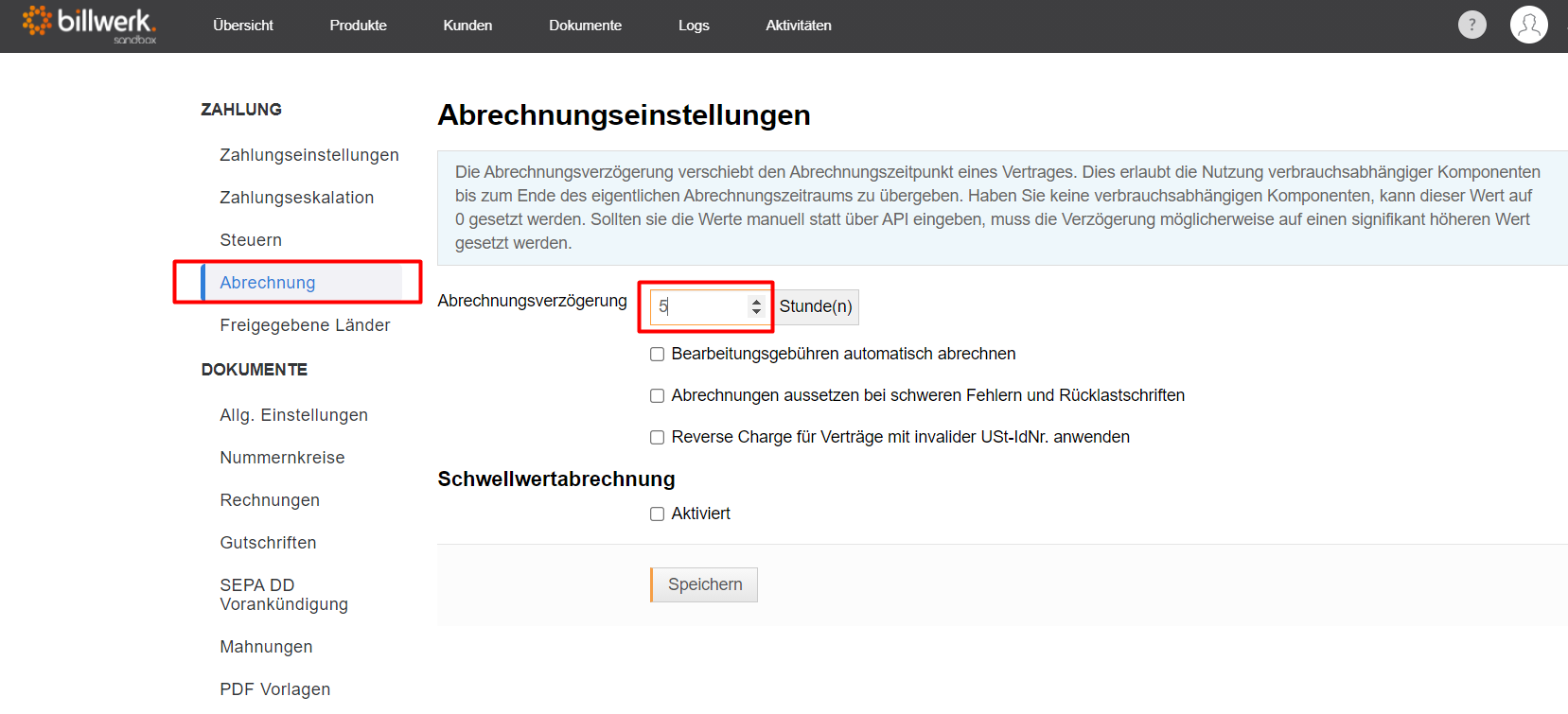Click the Schwellwertabrechnung heading
The image size is (1568, 714).
[556, 479]
